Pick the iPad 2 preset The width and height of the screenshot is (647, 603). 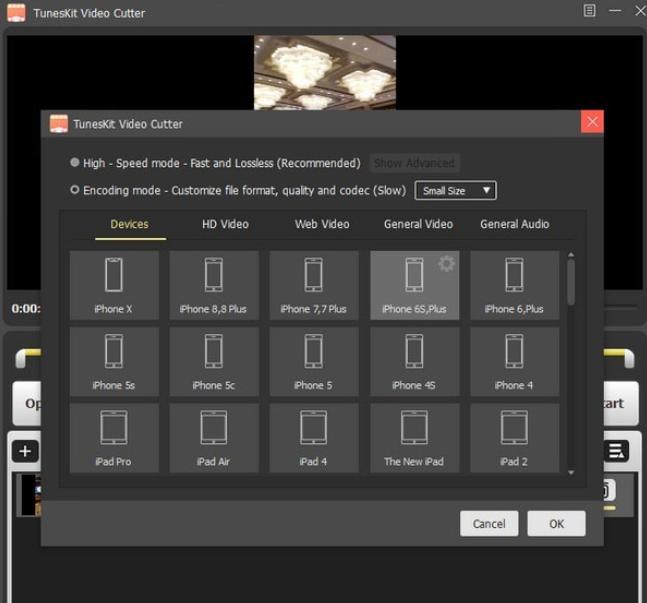point(515,438)
